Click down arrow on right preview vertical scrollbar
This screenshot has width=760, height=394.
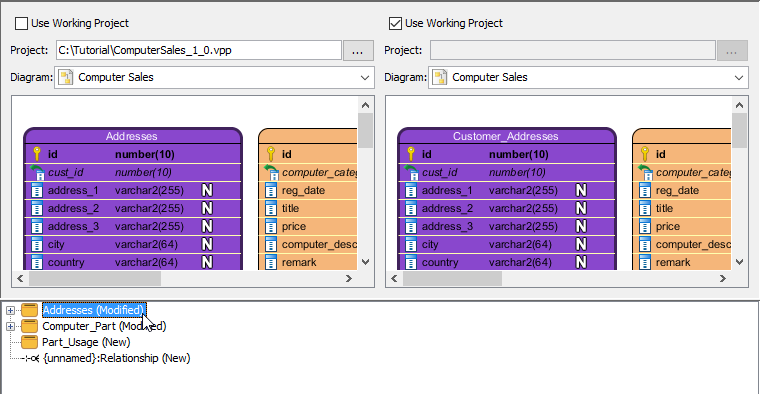tap(740, 262)
